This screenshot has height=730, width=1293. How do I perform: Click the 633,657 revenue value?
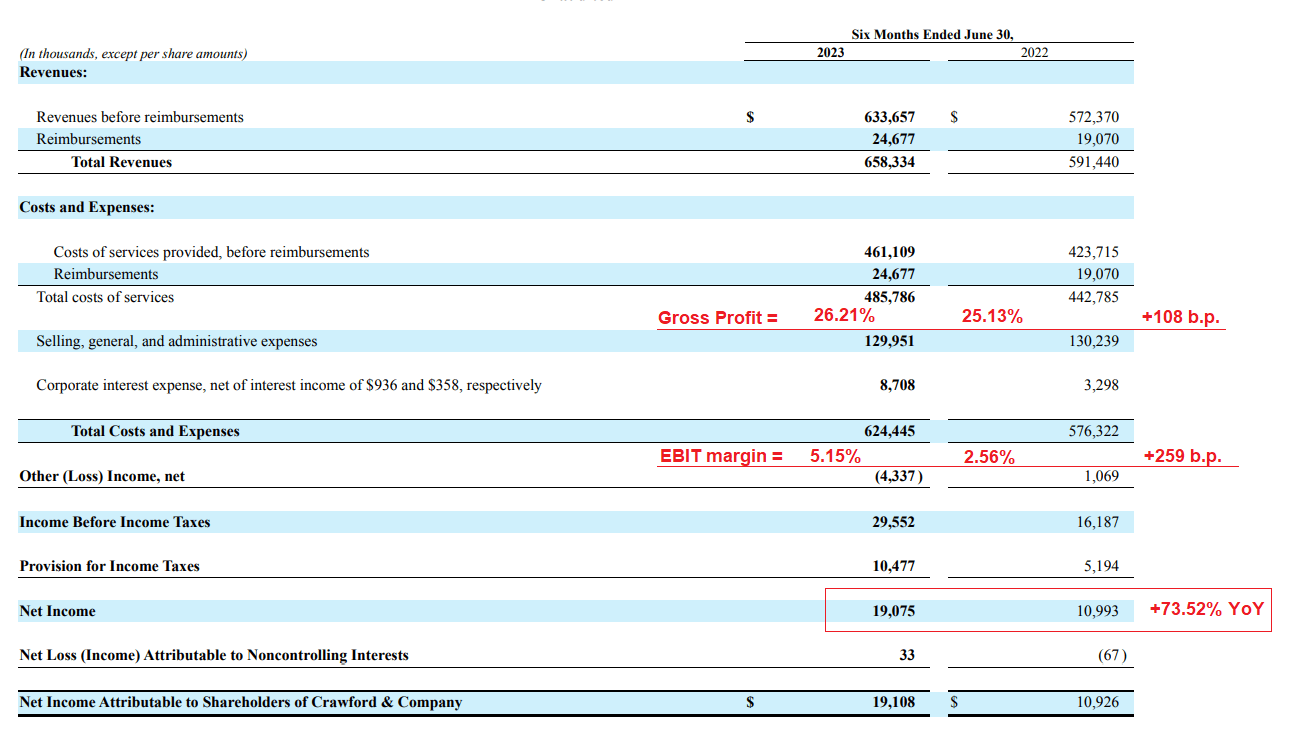pos(889,117)
